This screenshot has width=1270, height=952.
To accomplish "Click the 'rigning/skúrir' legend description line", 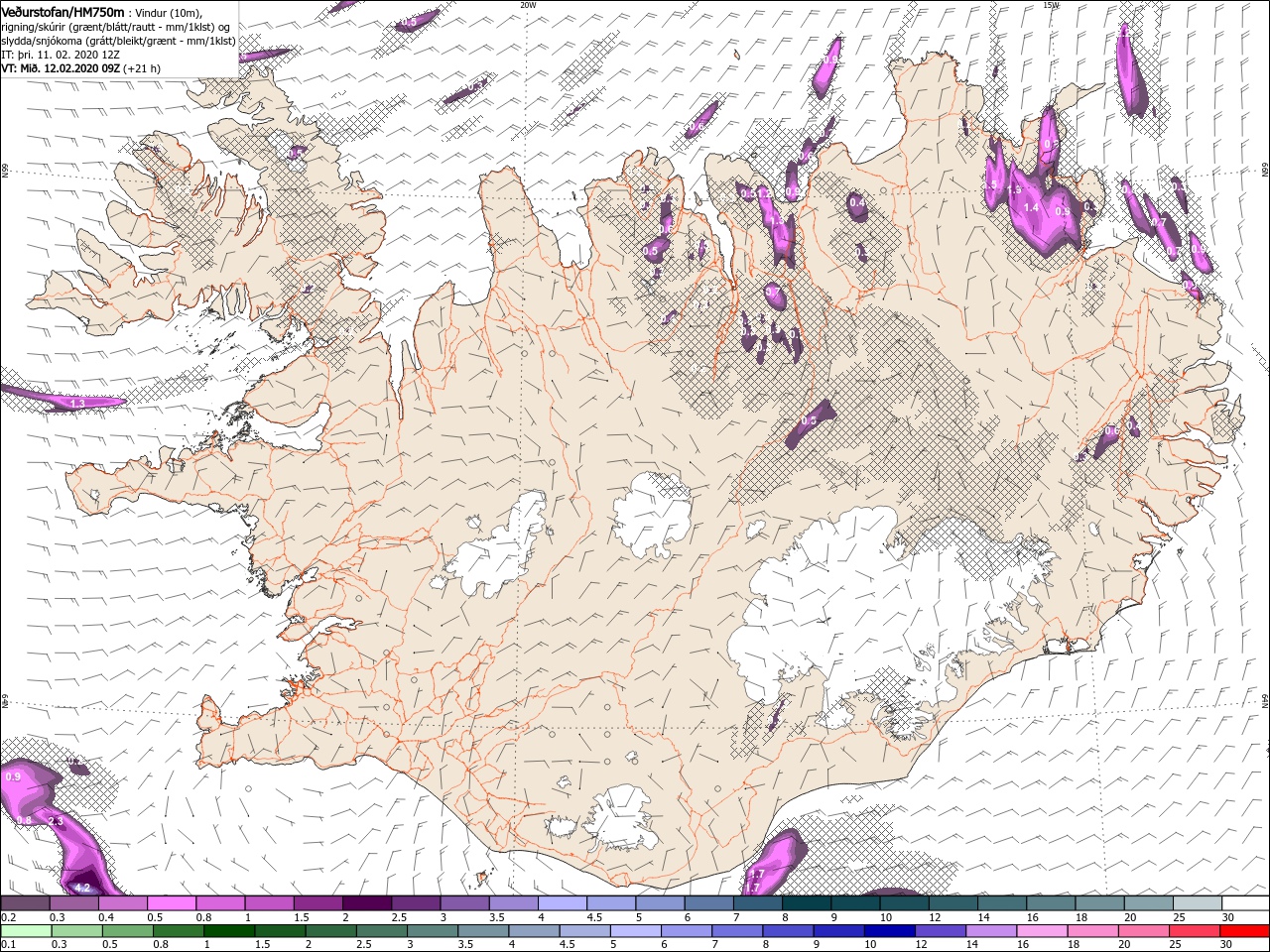I will [x=116, y=27].
